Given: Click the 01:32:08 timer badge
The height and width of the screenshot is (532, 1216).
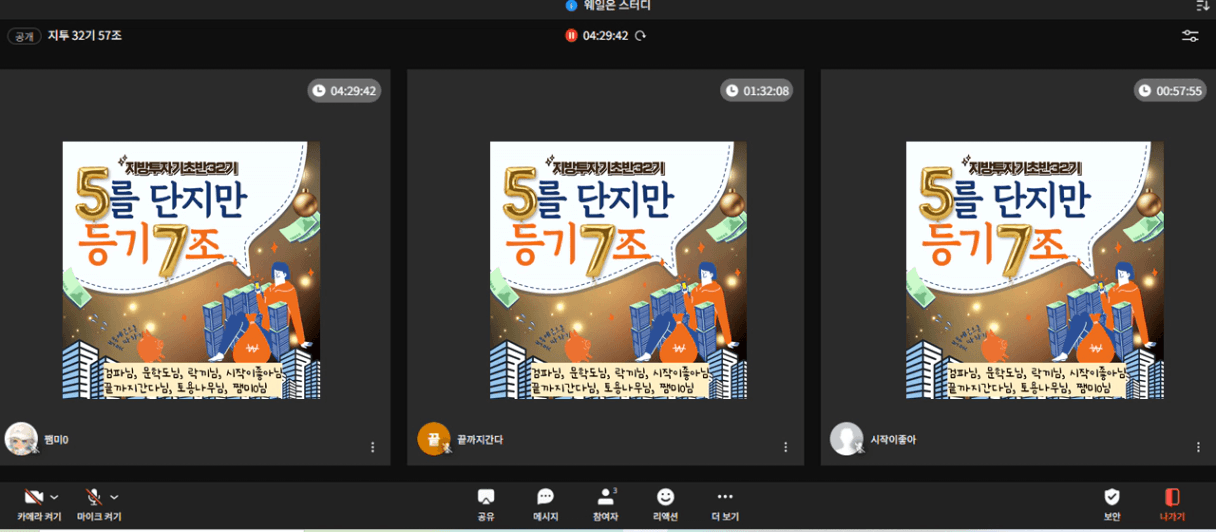Looking at the screenshot, I should pos(757,91).
